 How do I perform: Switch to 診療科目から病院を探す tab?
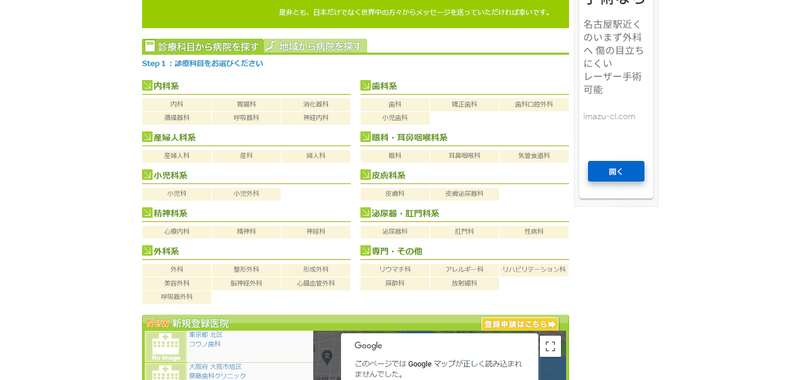(x=203, y=46)
